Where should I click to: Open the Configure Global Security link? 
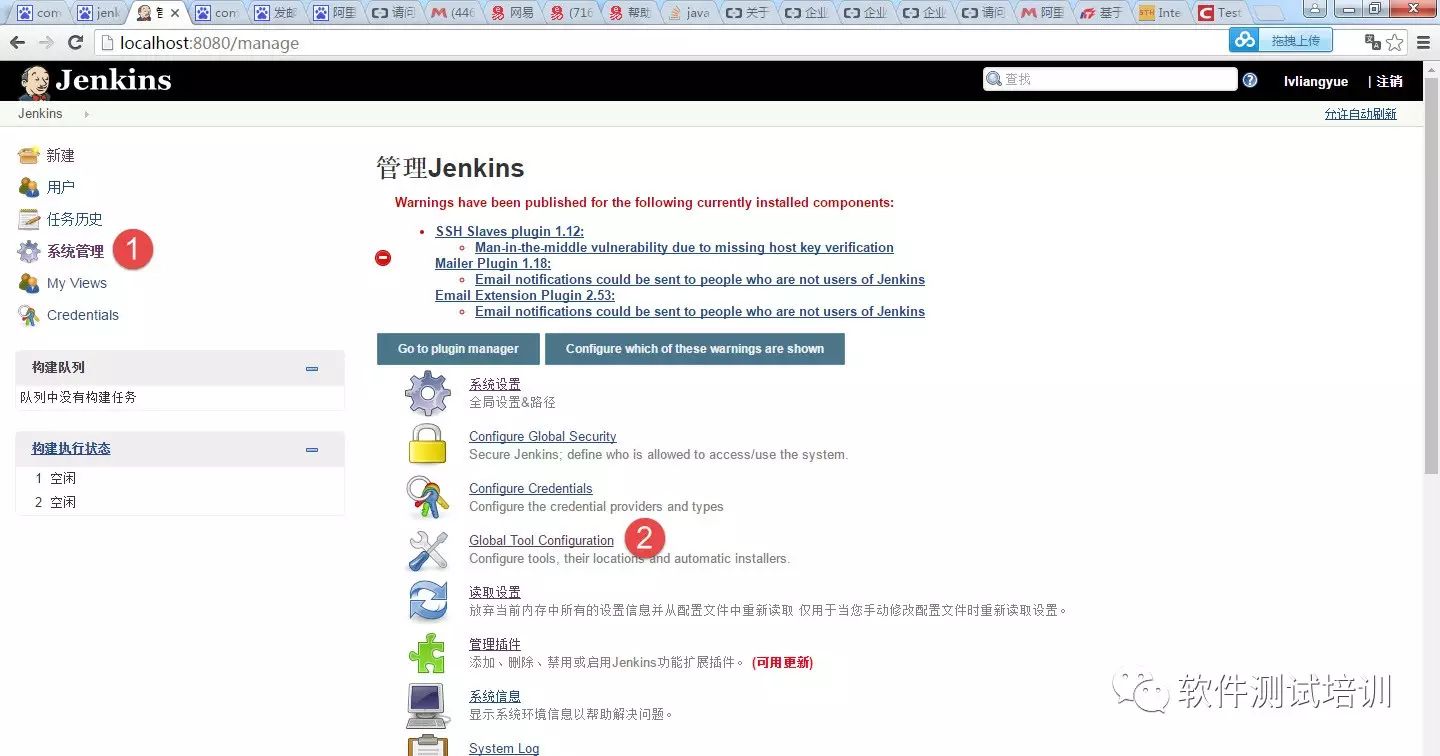[543, 436]
